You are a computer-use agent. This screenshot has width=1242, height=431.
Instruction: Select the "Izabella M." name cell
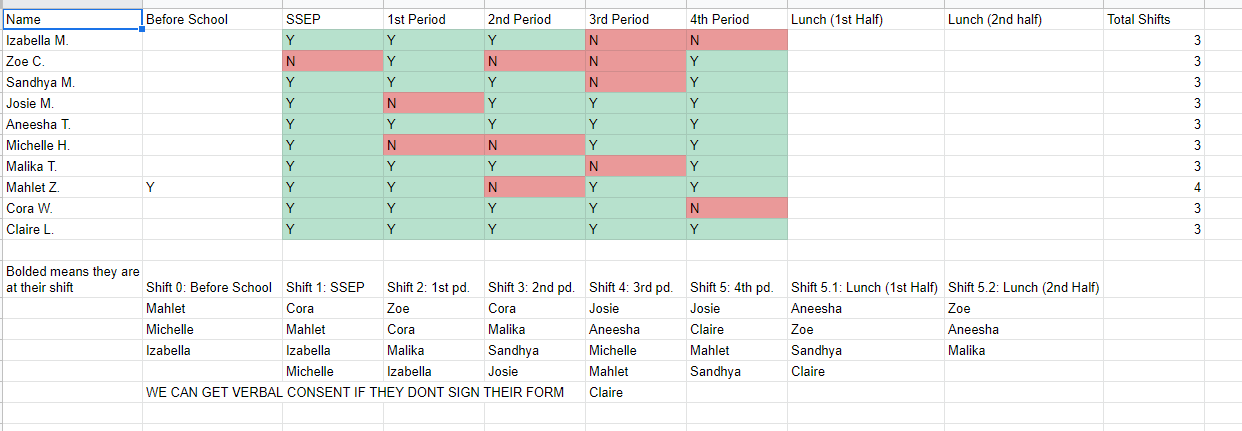tap(71, 40)
